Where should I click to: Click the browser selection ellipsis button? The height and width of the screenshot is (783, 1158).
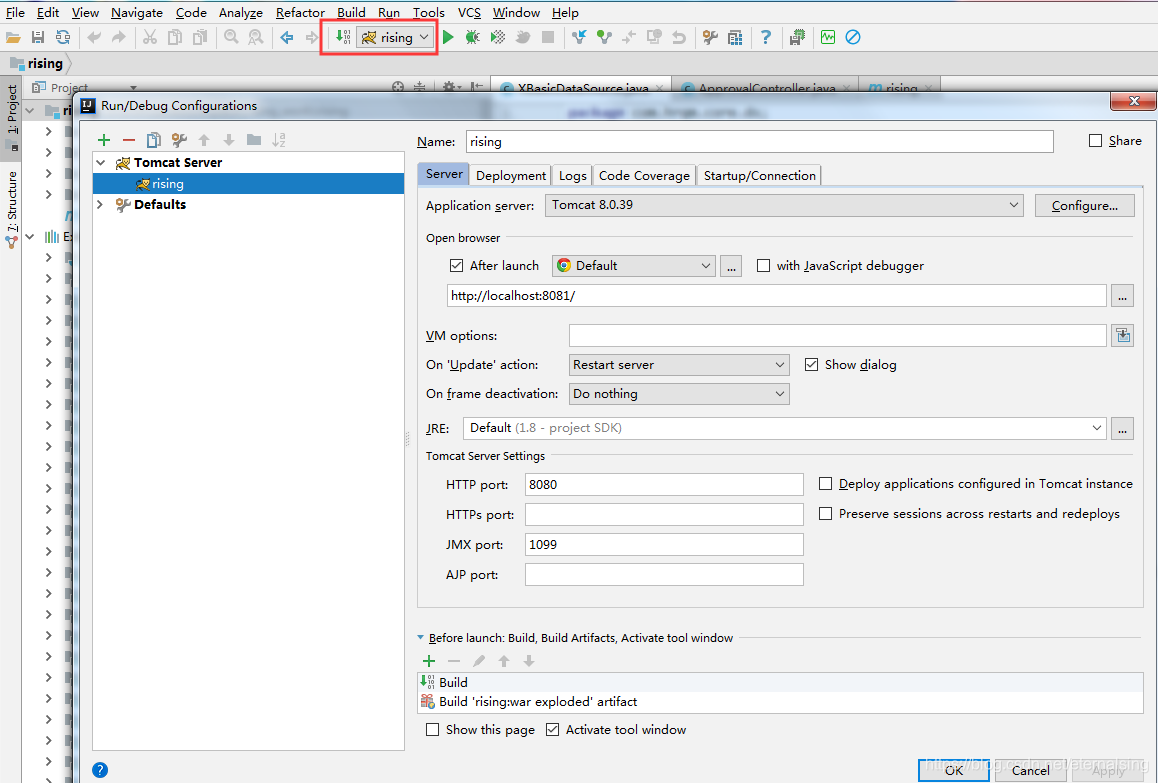[x=730, y=266]
